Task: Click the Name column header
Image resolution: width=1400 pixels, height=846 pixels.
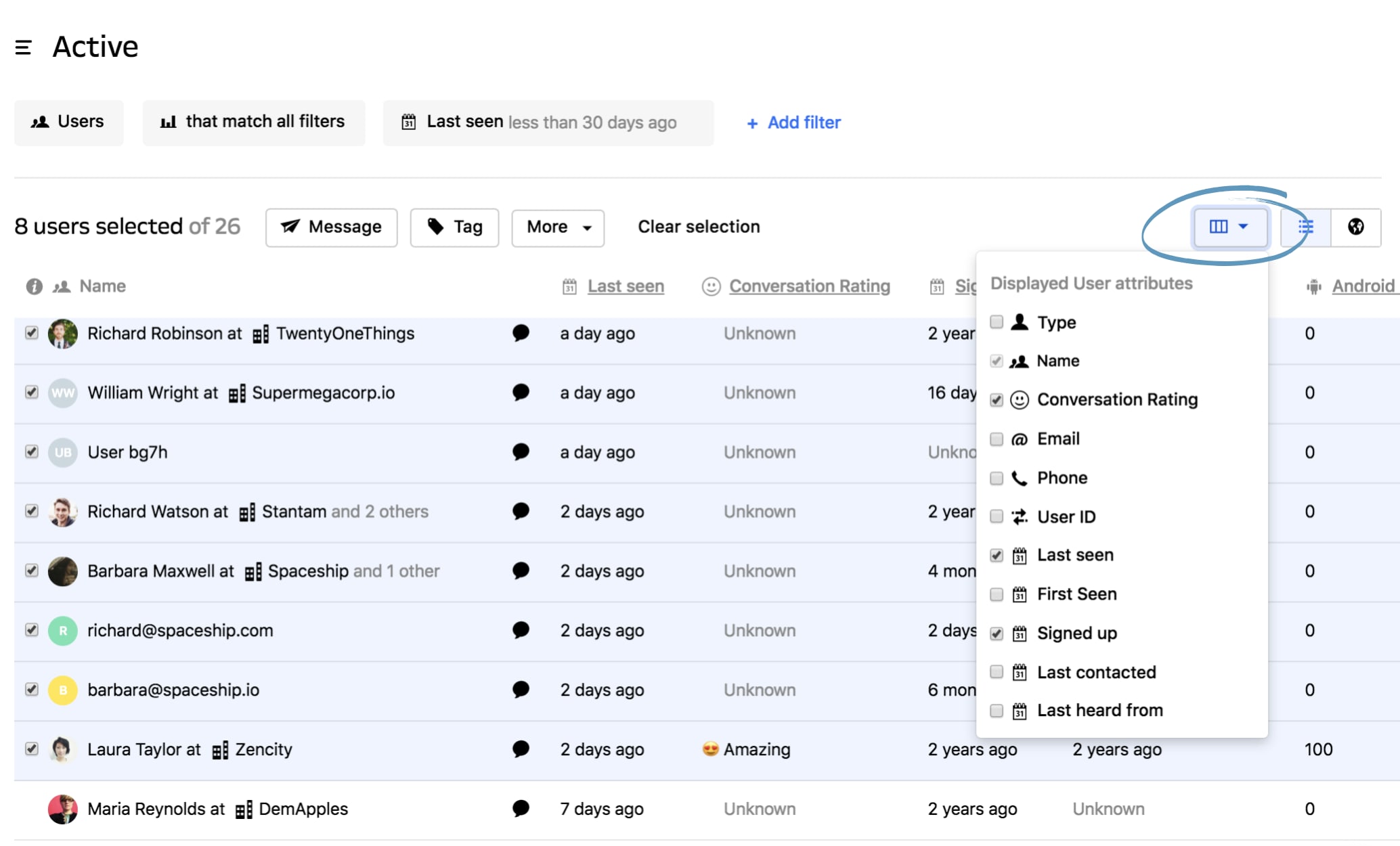Action: (103, 286)
